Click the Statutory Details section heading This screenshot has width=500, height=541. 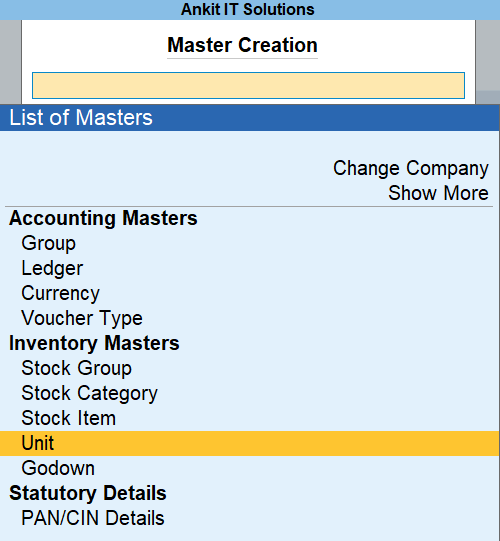pos(88,493)
